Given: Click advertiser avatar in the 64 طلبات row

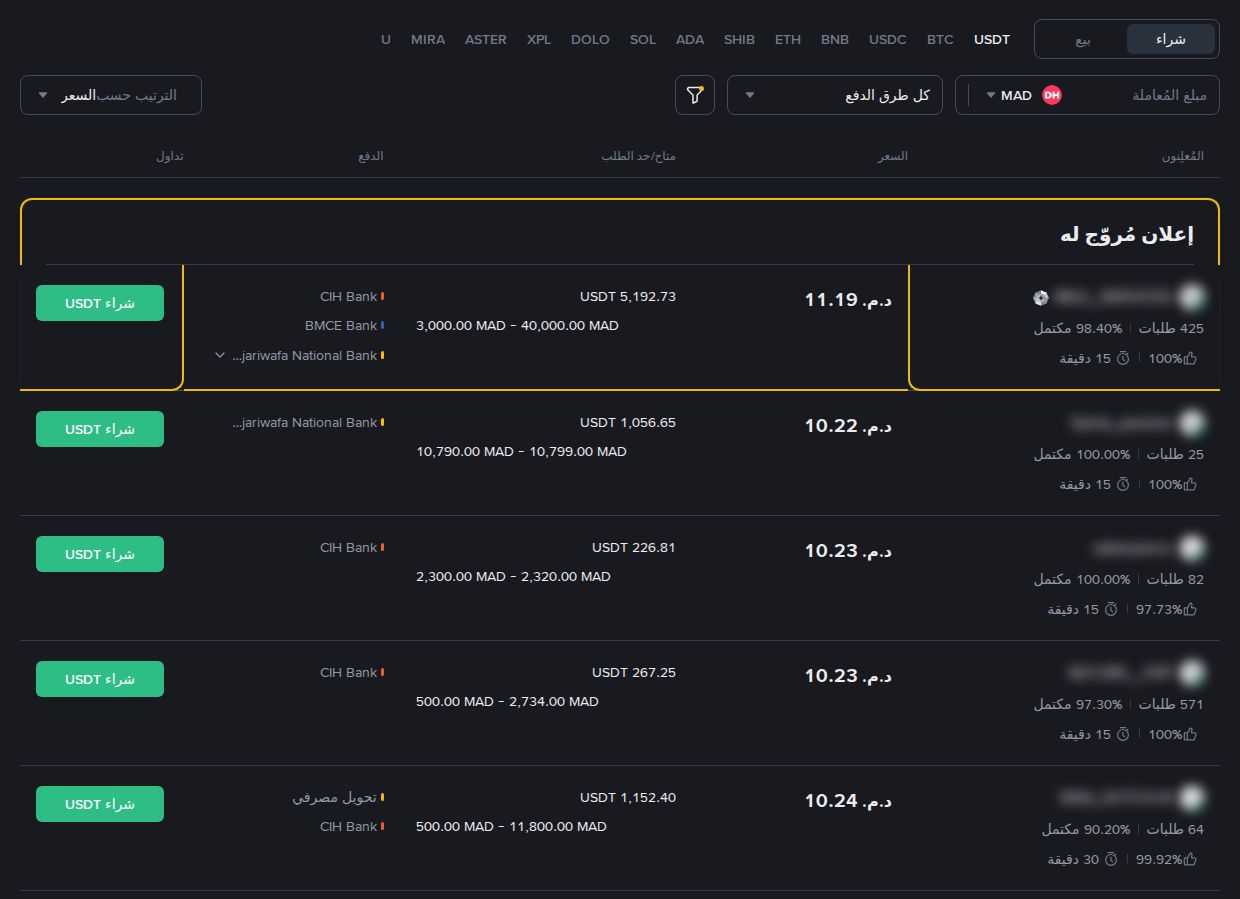Looking at the screenshot, I should tap(1190, 798).
